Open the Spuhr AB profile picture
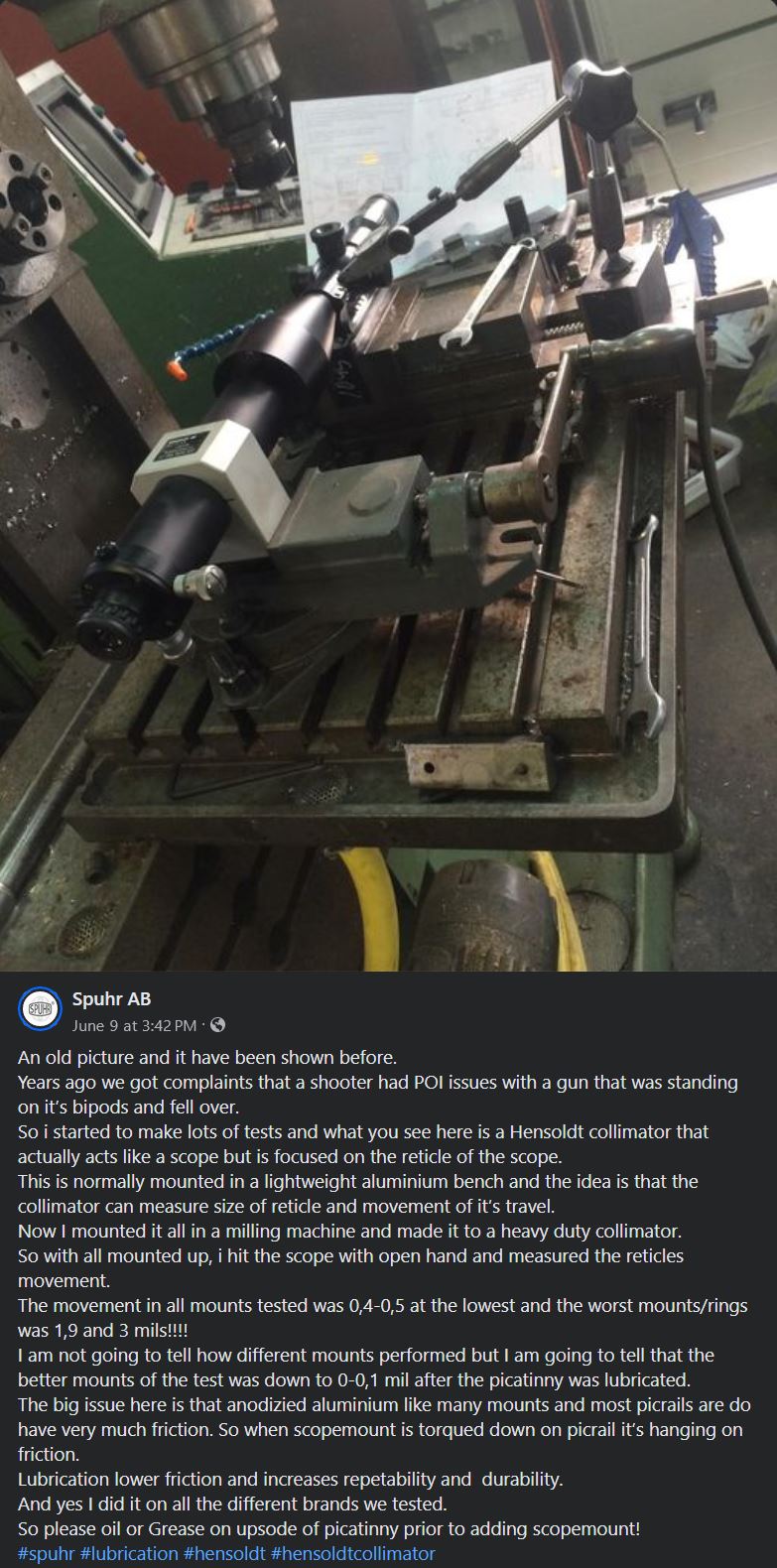Image resolution: width=777 pixels, height=1568 pixels. [x=41, y=1009]
